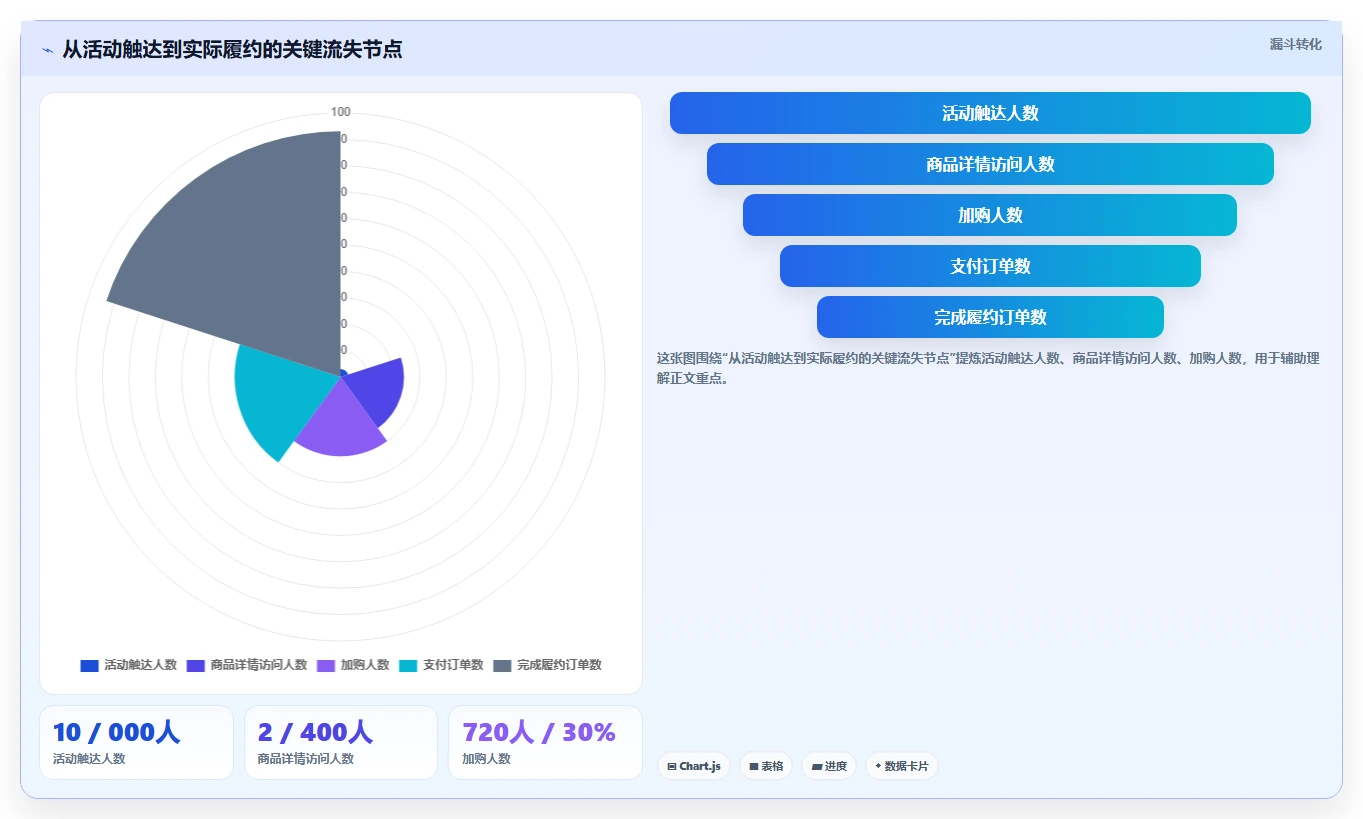The width and height of the screenshot is (1363, 819).
Task: Toggle 支付订单数 legend swatch in chart
Action: (408, 665)
